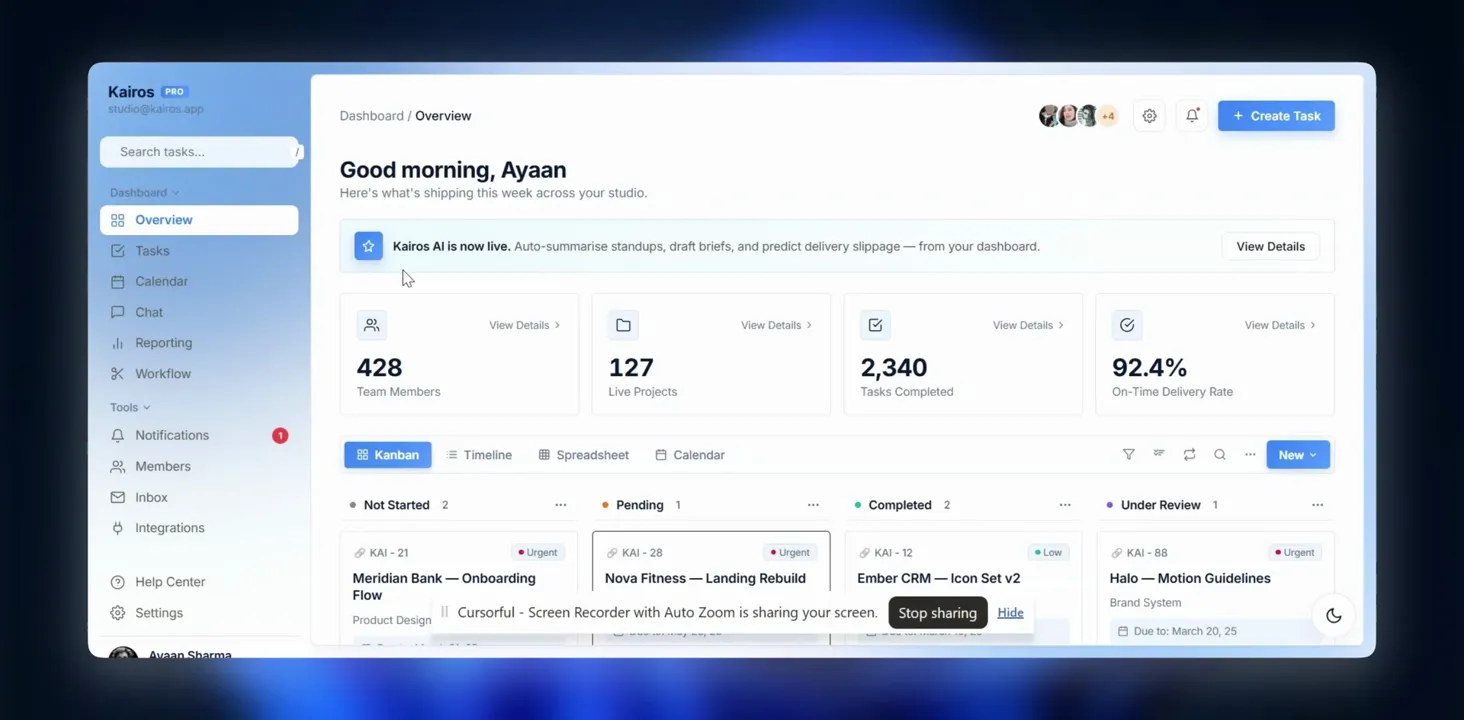This screenshot has width=1464, height=720.
Task: Open the Pending column options menu
Action: pyautogui.click(x=813, y=505)
